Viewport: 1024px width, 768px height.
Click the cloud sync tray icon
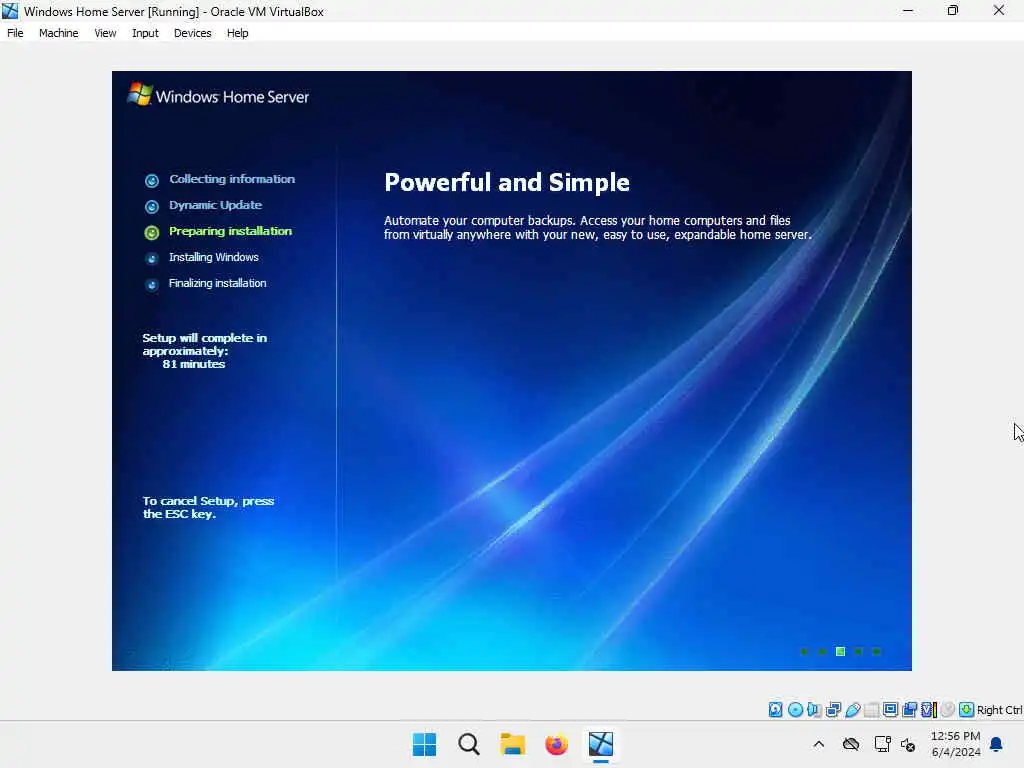click(x=851, y=744)
